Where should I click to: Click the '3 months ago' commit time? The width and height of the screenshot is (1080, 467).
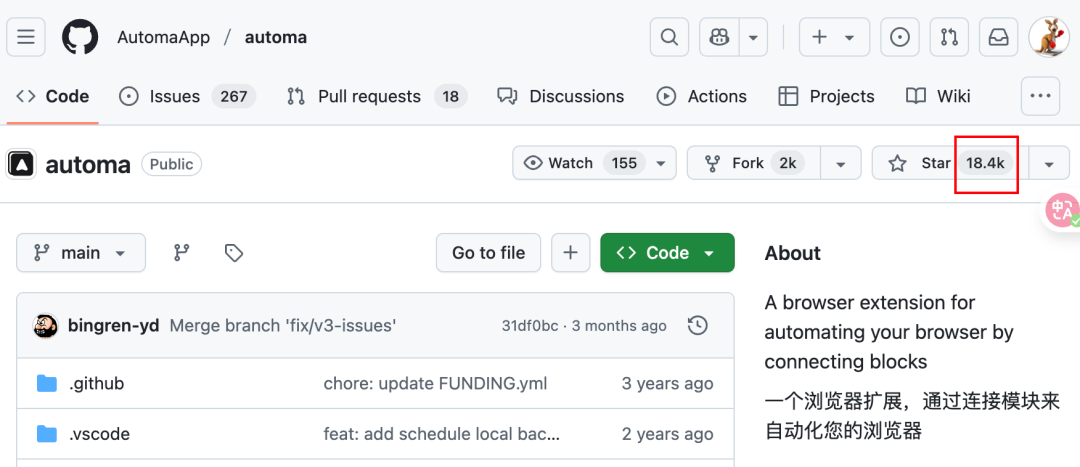tap(619, 325)
